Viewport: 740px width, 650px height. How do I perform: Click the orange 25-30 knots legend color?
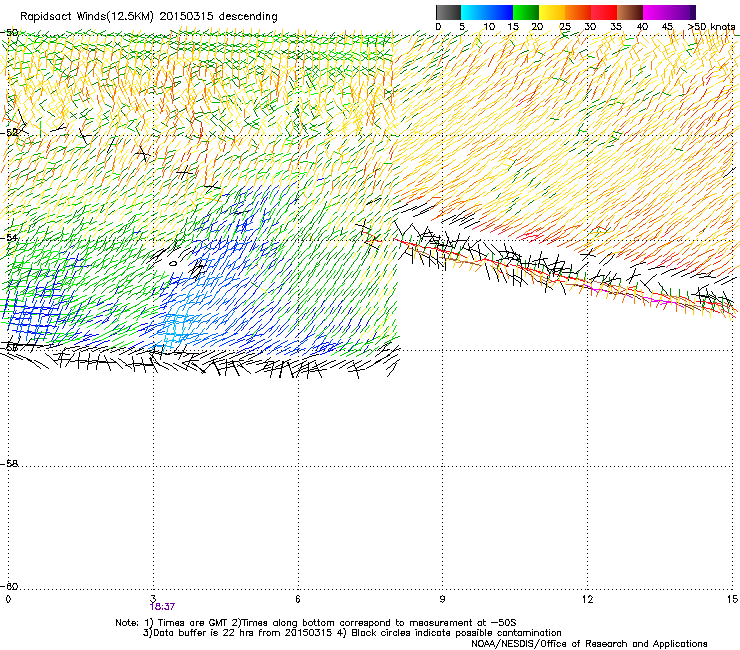pos(578,12)
